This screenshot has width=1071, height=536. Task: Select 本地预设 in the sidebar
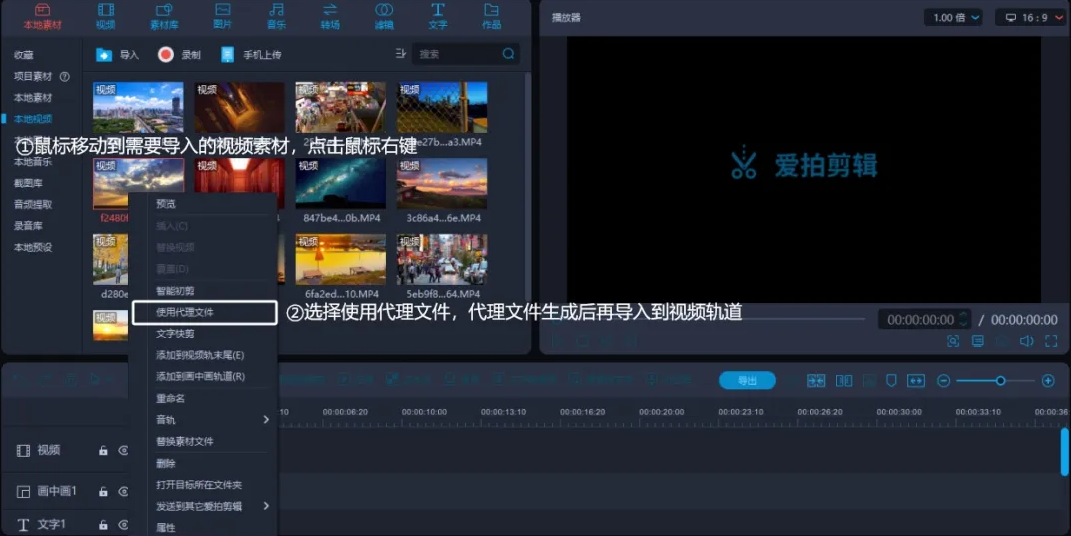coord(33,247)
